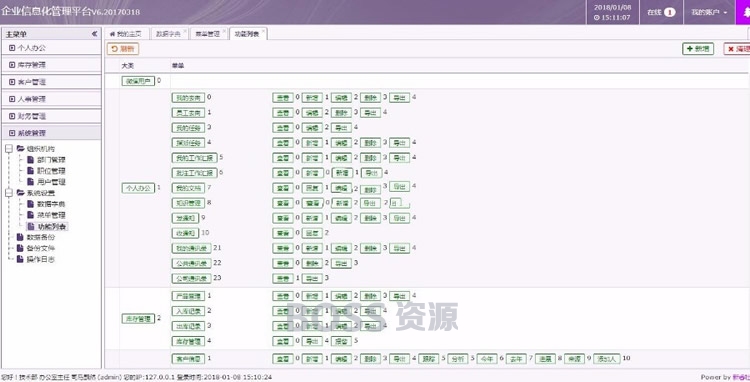Expand the 个人办公 sidebar section
This screenshot has width=750, height=382.
pos(51,48)
